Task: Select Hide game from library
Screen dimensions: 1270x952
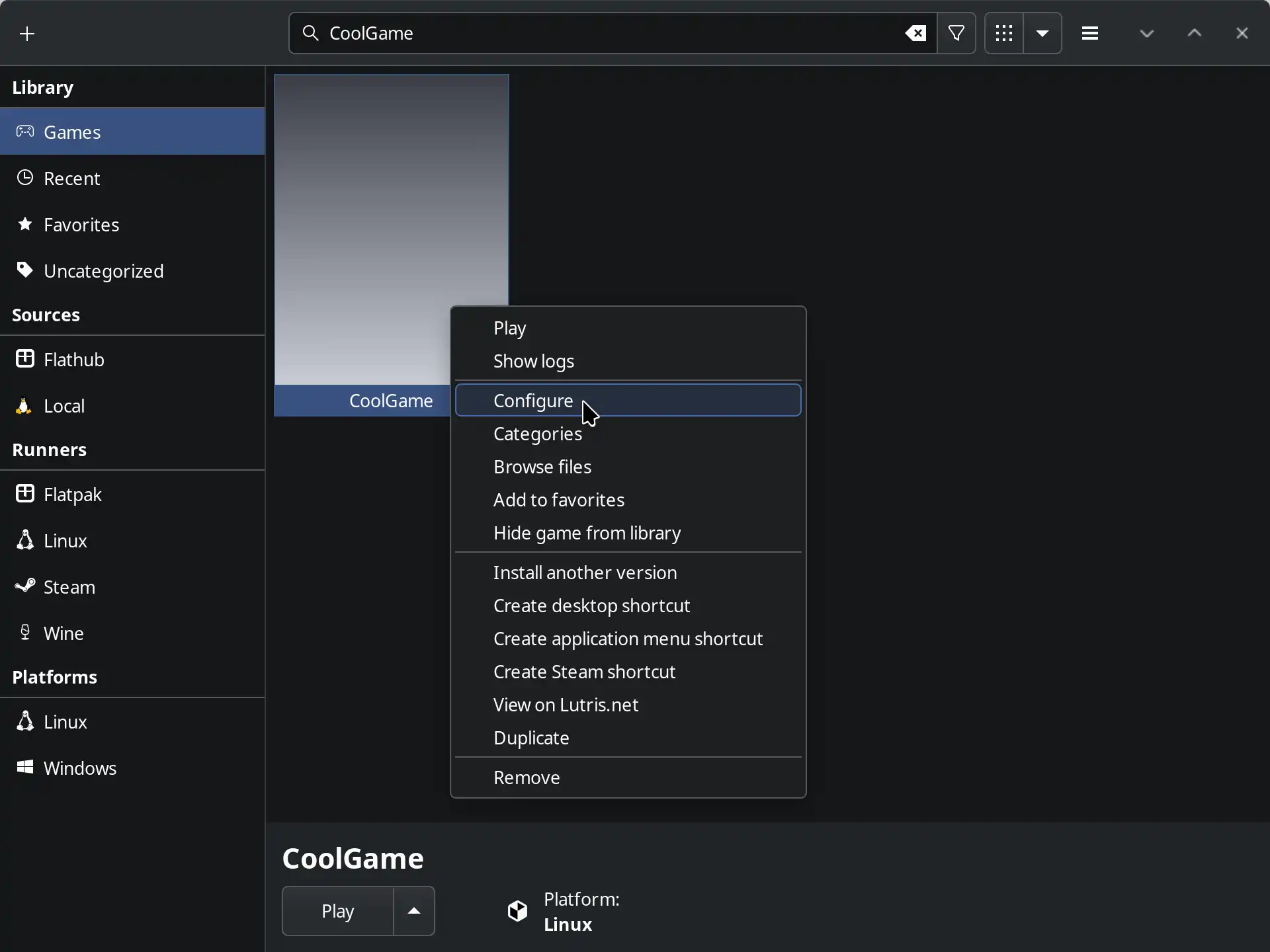Action: tap(587, 533)
